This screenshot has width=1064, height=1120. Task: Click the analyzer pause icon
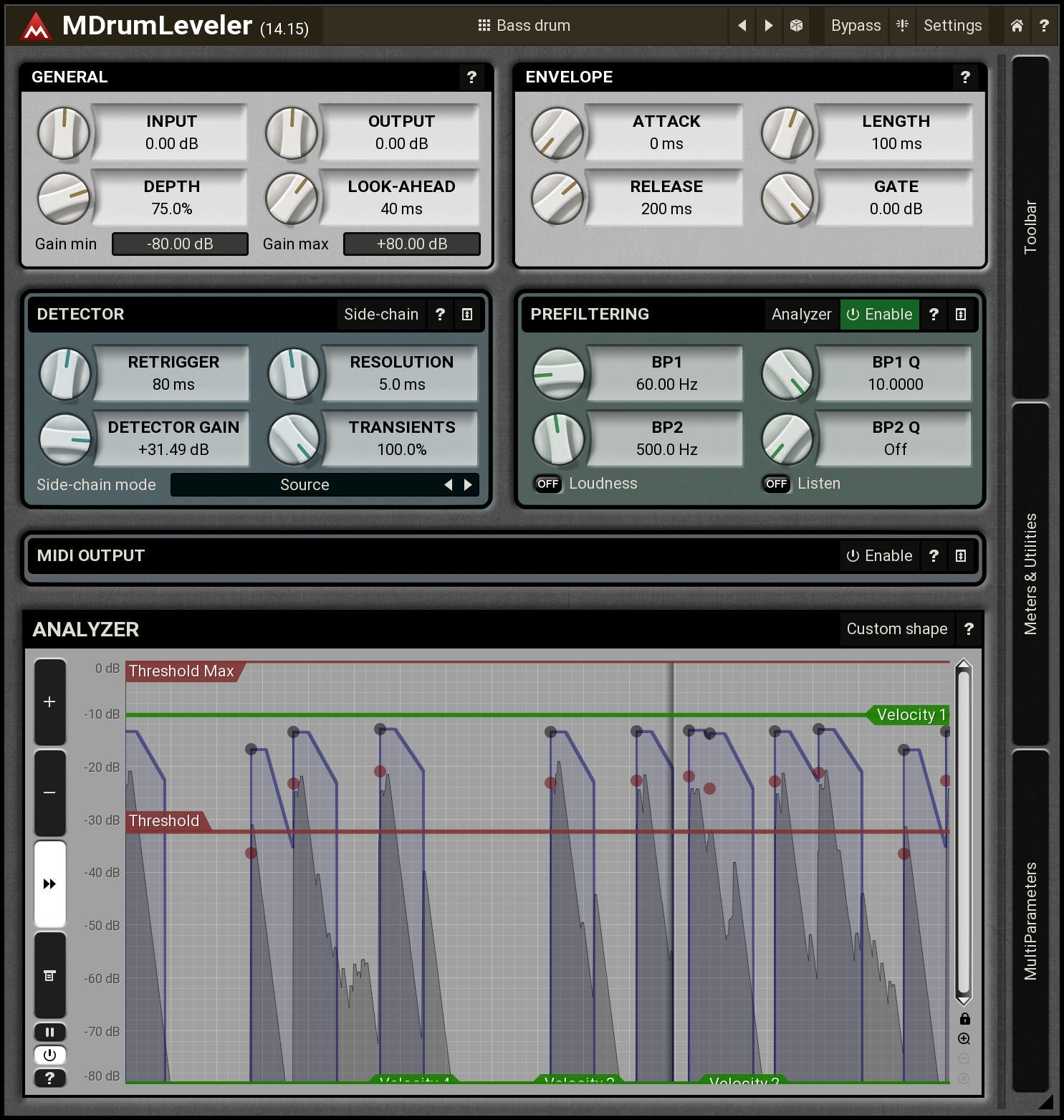click(x=49, y=1032)
